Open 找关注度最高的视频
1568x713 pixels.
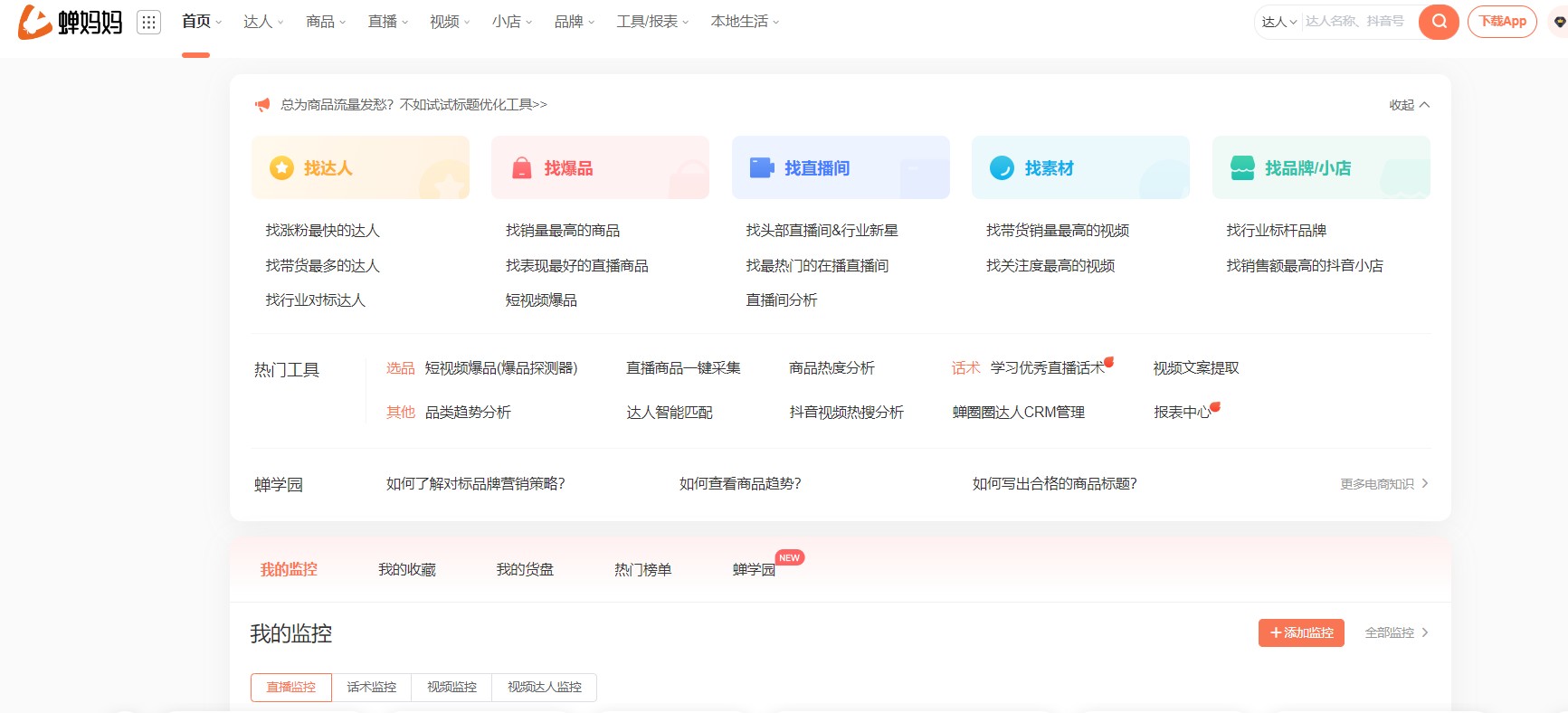[x=1050, y=265]
